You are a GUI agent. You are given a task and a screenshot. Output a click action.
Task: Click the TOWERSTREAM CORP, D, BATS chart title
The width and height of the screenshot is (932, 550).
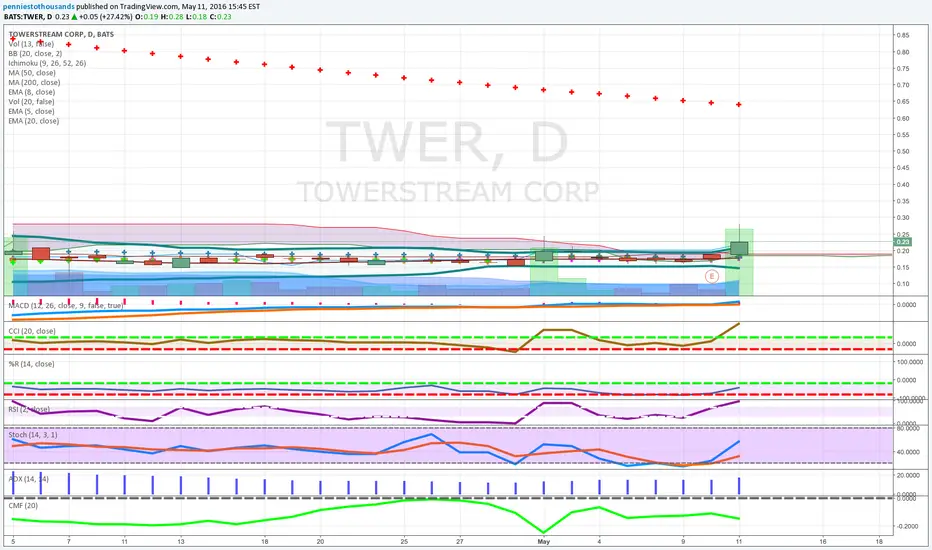pyautogui.click(x=61, y=34)
